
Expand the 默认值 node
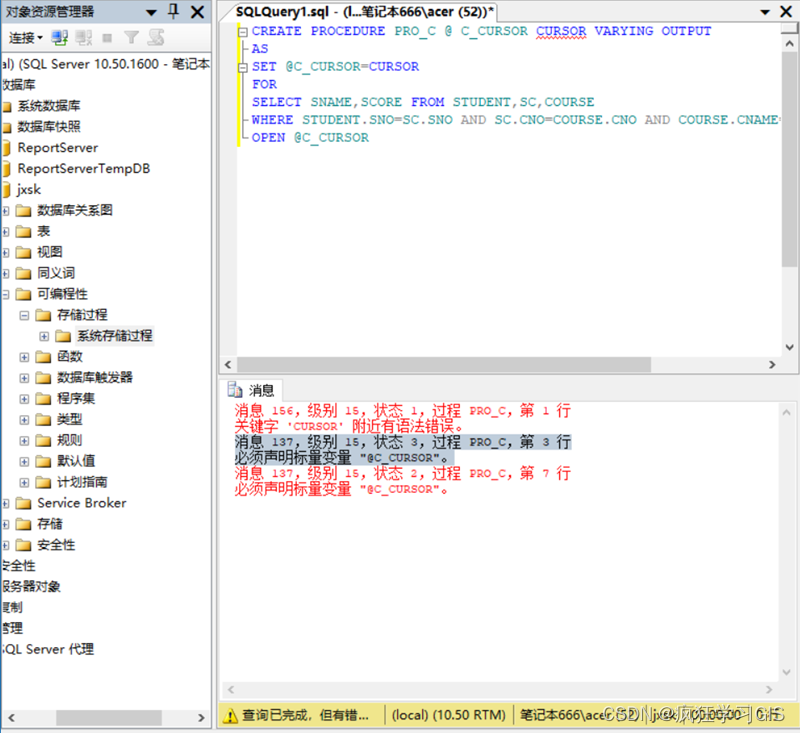(x=24, y=462)
